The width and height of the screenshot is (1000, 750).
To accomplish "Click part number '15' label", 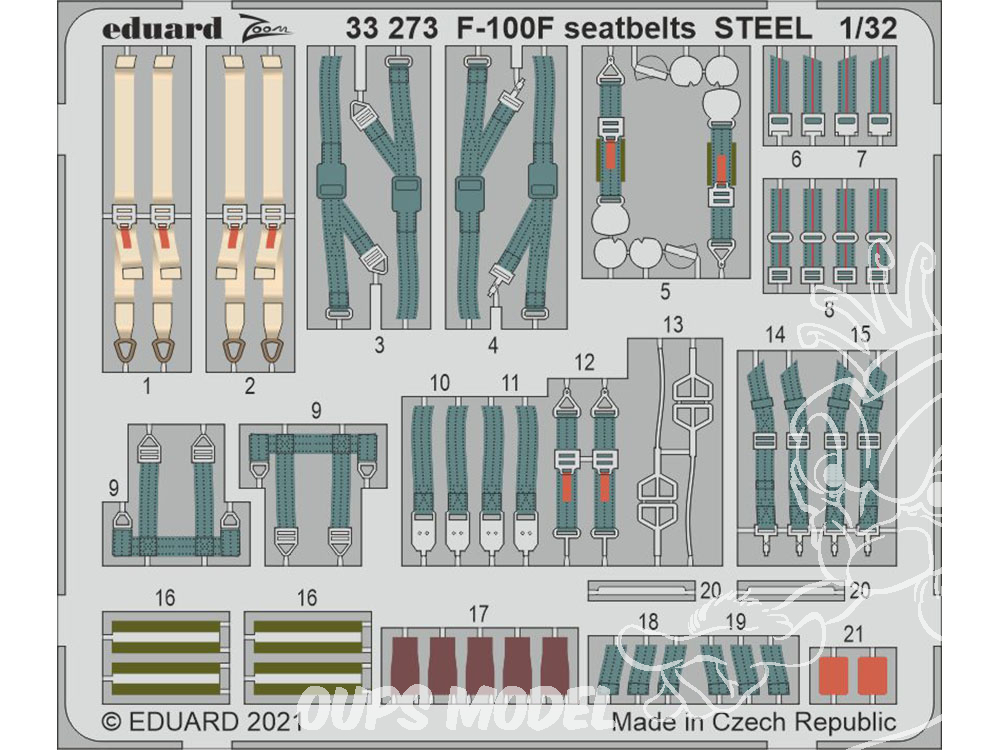I will pos(860,334).
